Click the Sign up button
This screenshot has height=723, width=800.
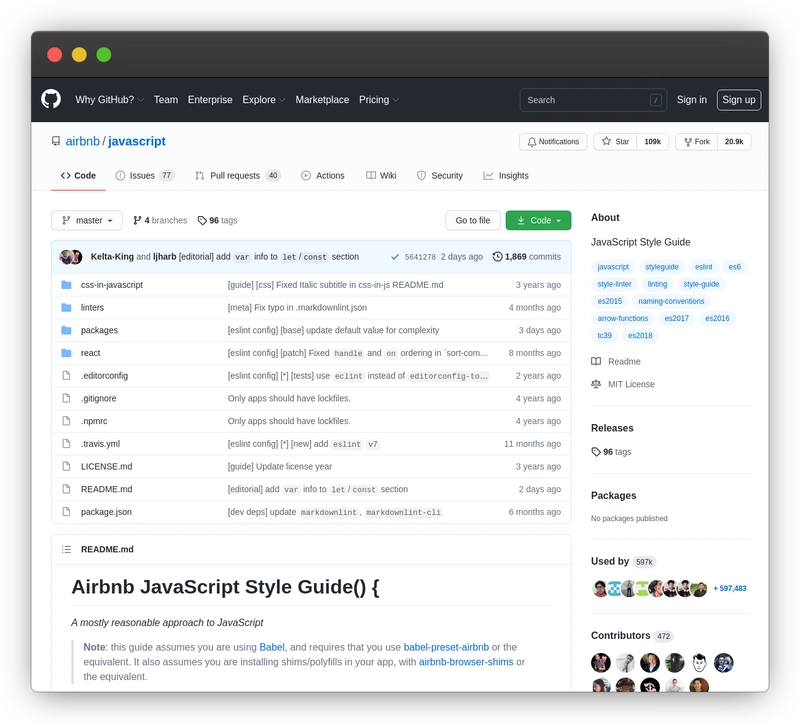(x=739, y=99)
